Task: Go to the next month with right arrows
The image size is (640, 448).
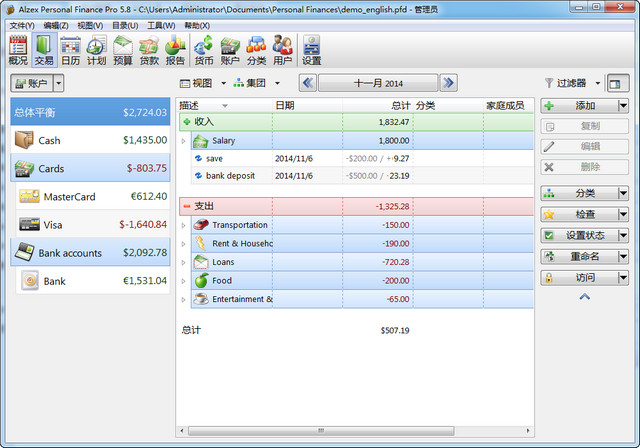Action: (x=448, y=83)
